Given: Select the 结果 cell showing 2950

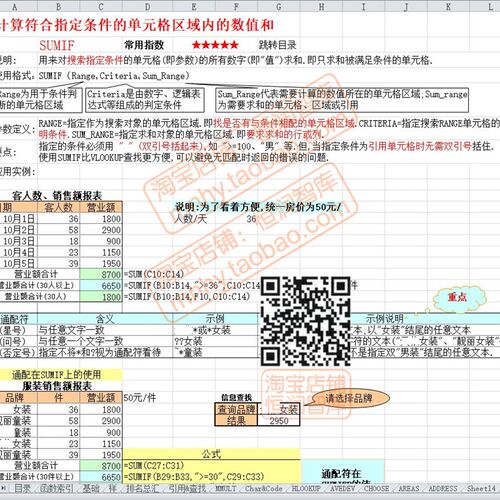Looking at the screenshot, I should click(279, 421).
